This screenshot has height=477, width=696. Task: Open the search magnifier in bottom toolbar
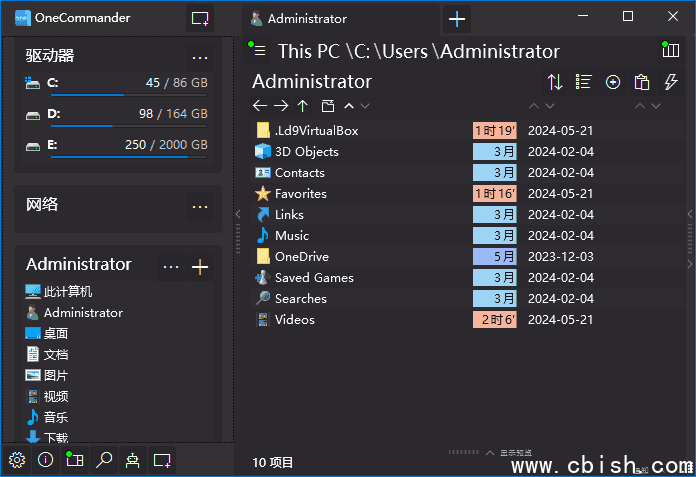[103, 460]
